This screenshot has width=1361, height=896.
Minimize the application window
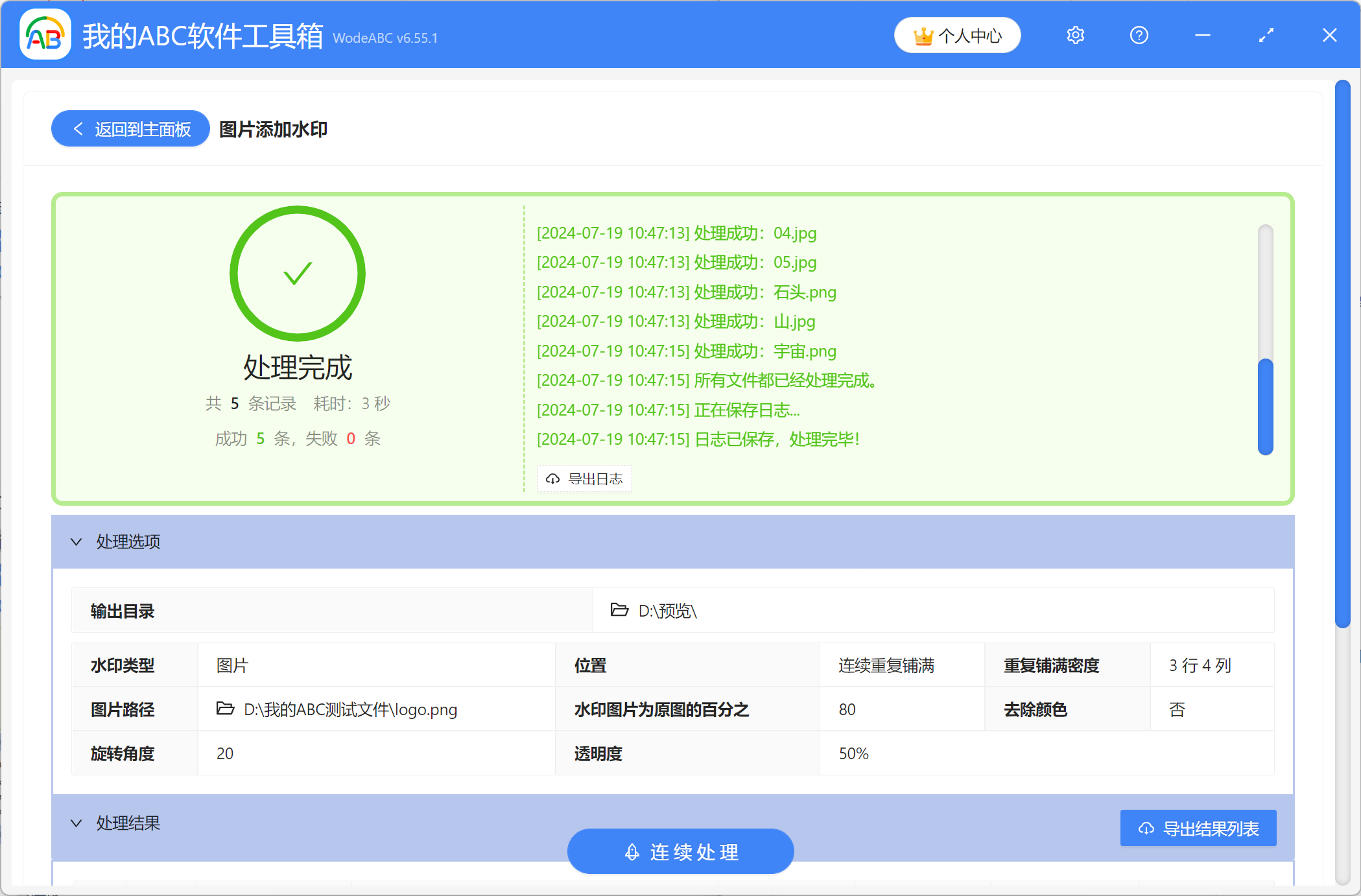[x=1202, y=35]
